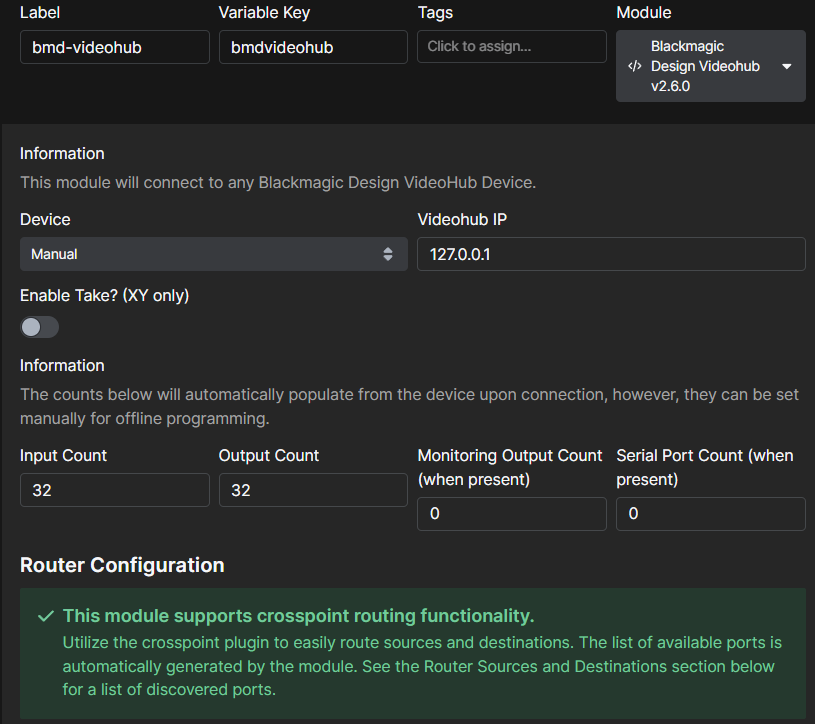Click the Monitoring Output Count field
815x724 pixels.
(511, 514)
